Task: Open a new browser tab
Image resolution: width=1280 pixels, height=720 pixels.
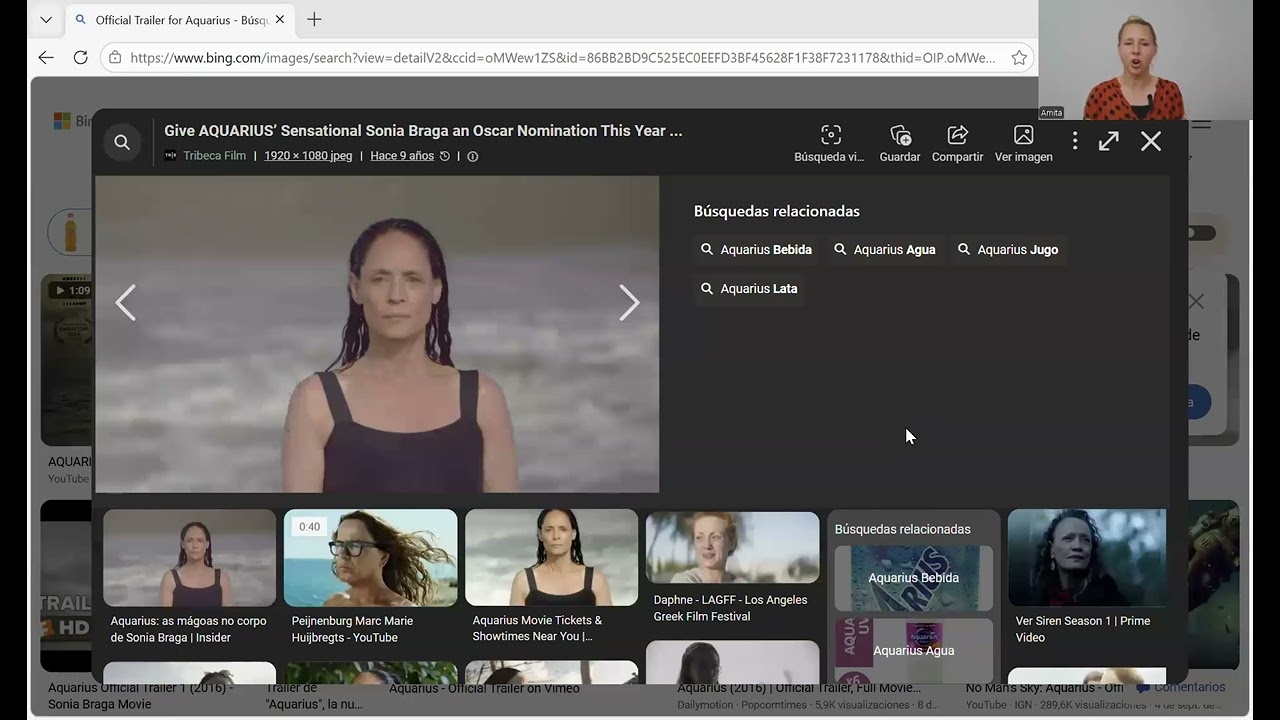Action: [x=314, y=19]
